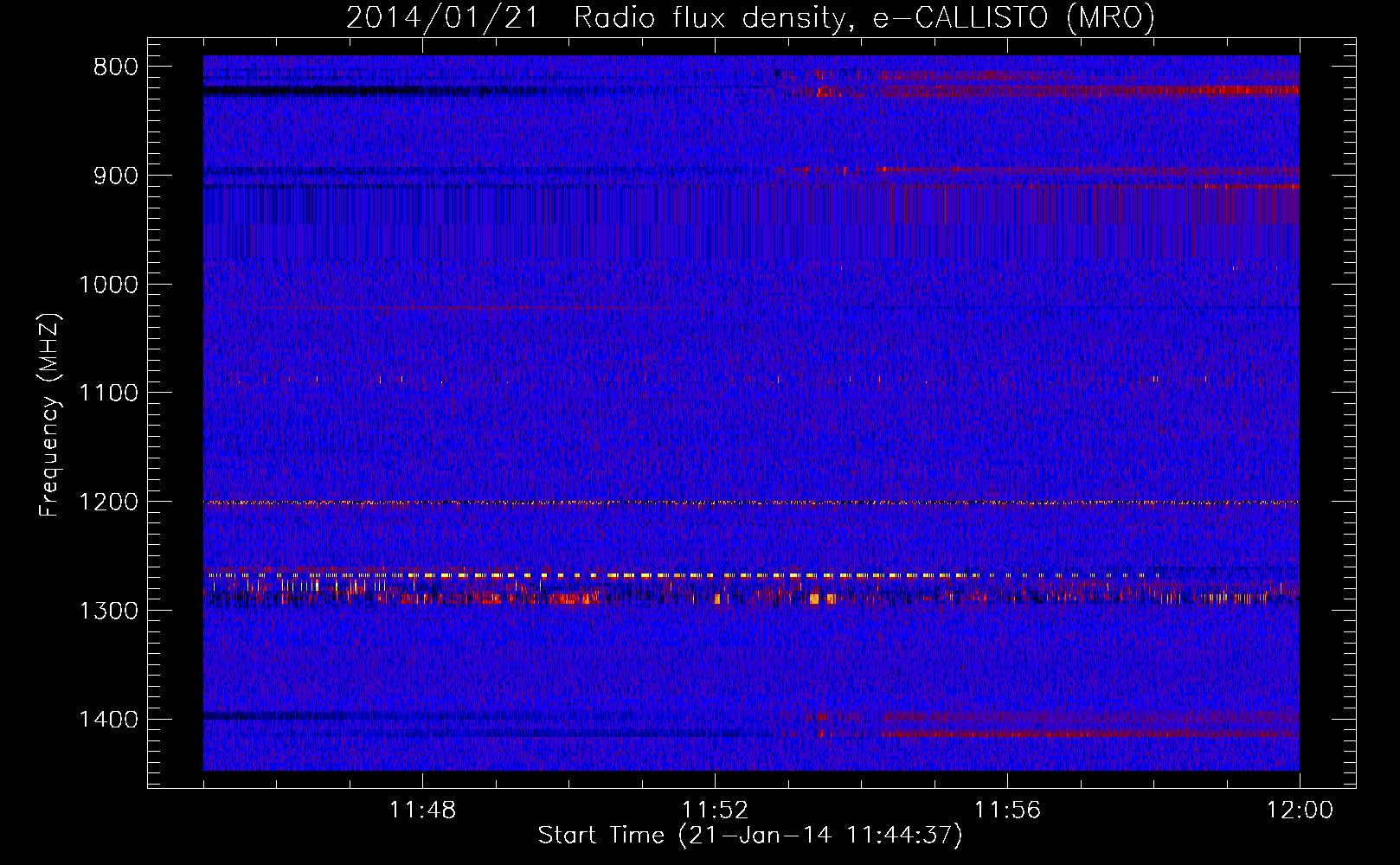Click the bright yellow dashed band near 1270 MHz

coord(684,575)
